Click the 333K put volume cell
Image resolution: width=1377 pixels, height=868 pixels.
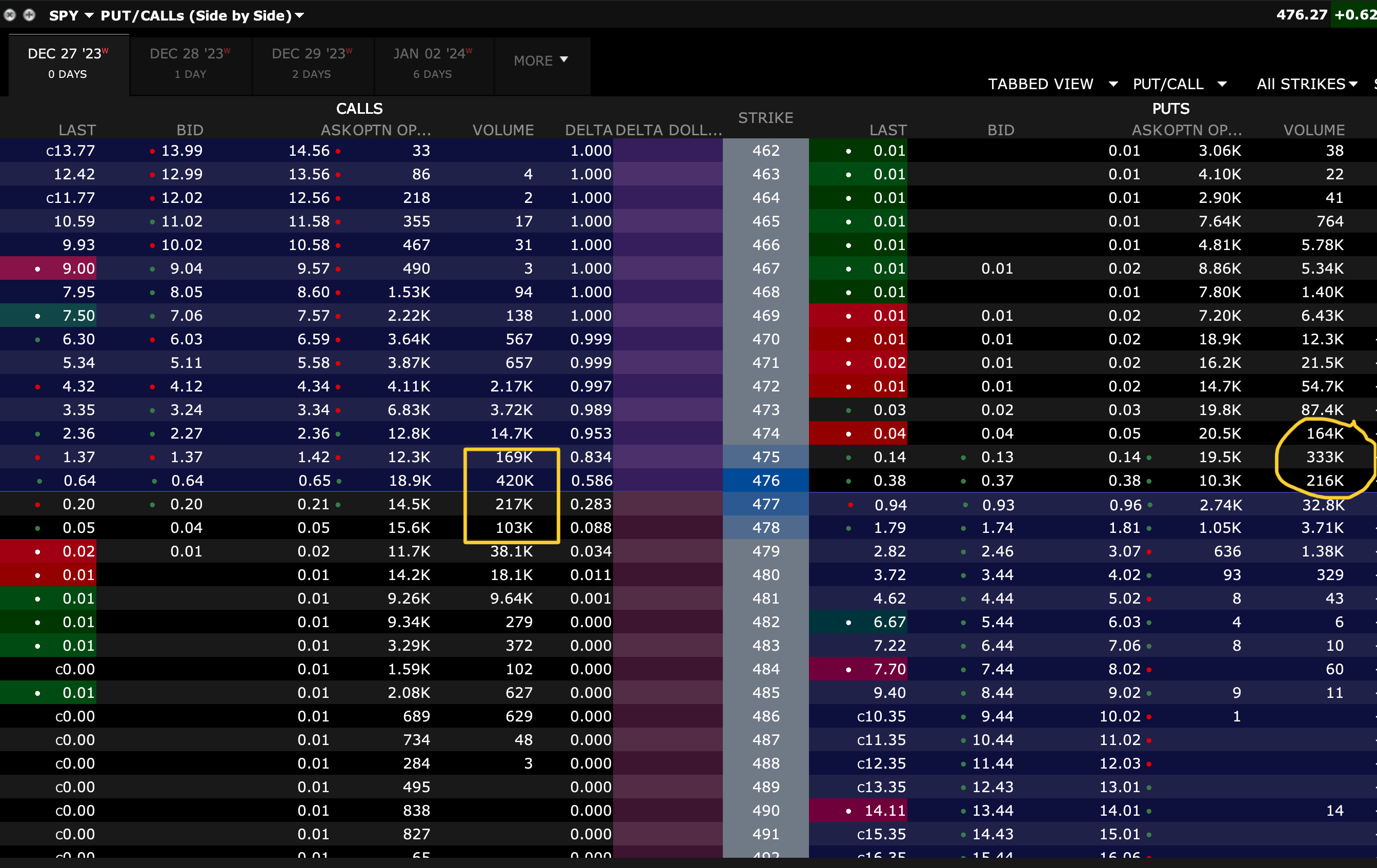click(x=1324, y=457)
